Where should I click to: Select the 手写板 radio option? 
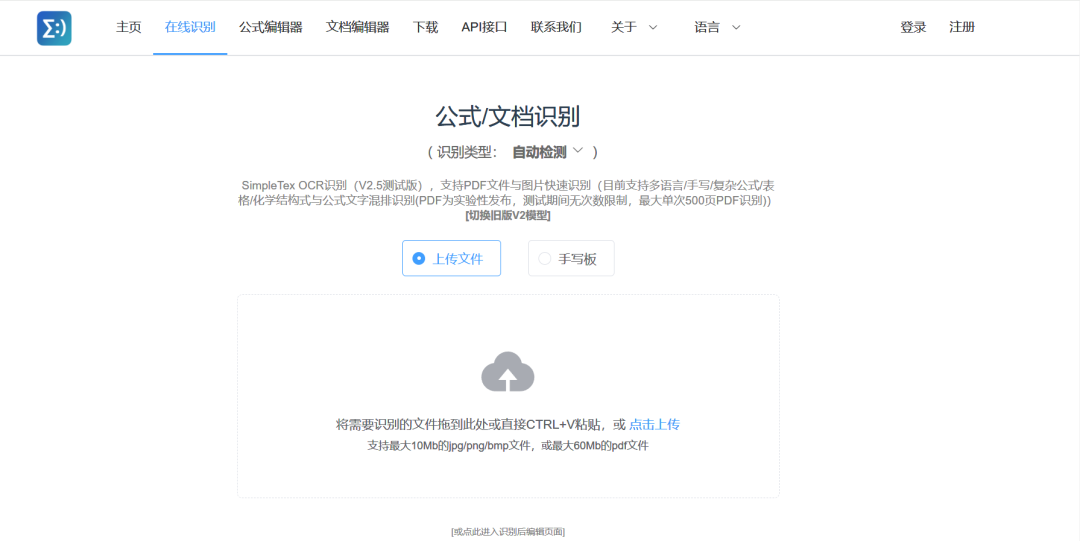(x=570, y=258)
